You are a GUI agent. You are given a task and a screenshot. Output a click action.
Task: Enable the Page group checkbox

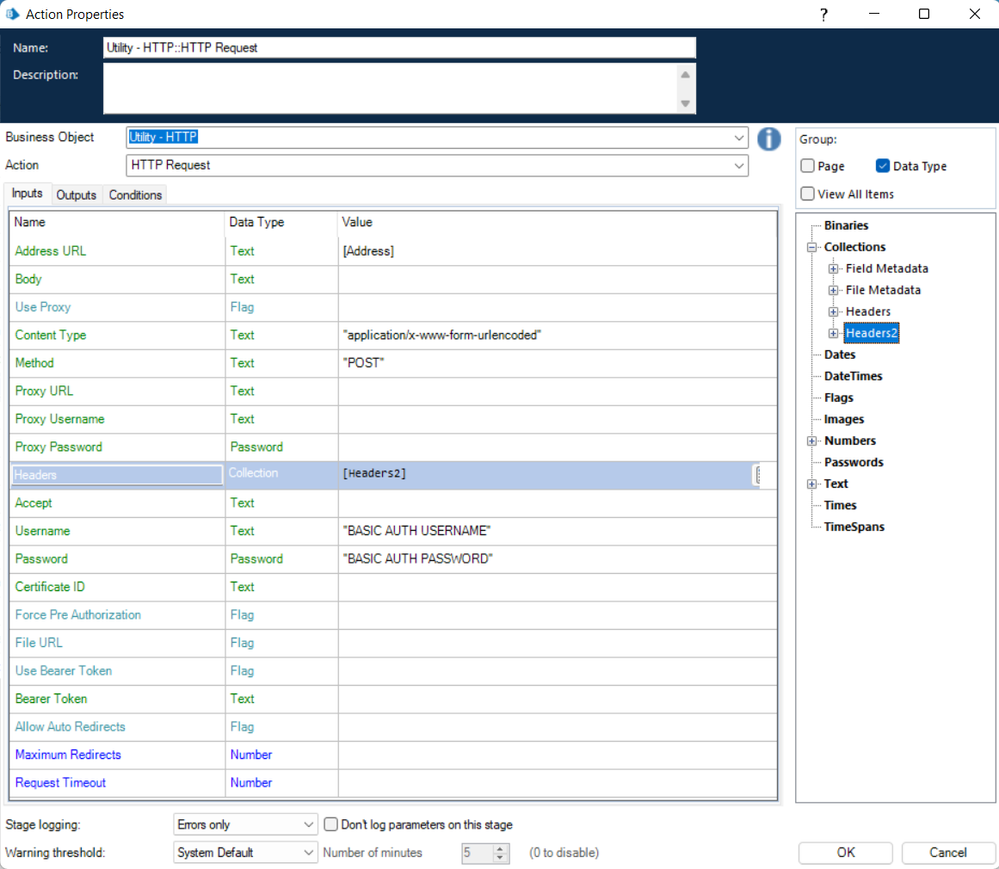[x=808, y=166]
